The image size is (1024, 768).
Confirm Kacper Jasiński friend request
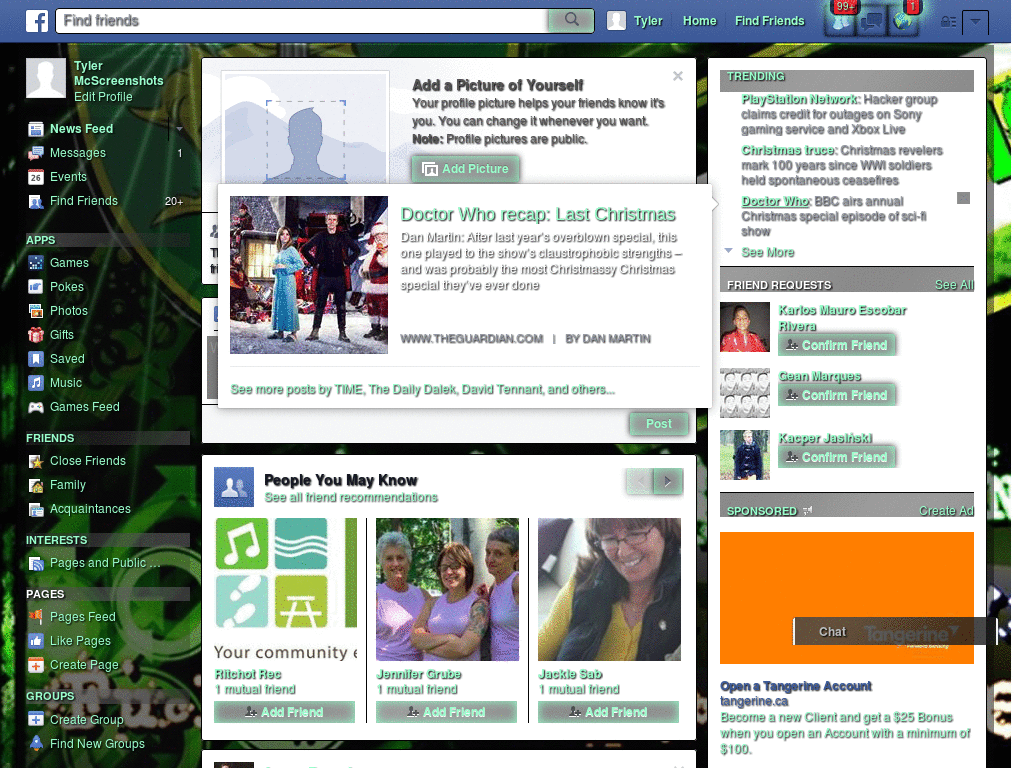pyautogui.click(x=837, y=458)
